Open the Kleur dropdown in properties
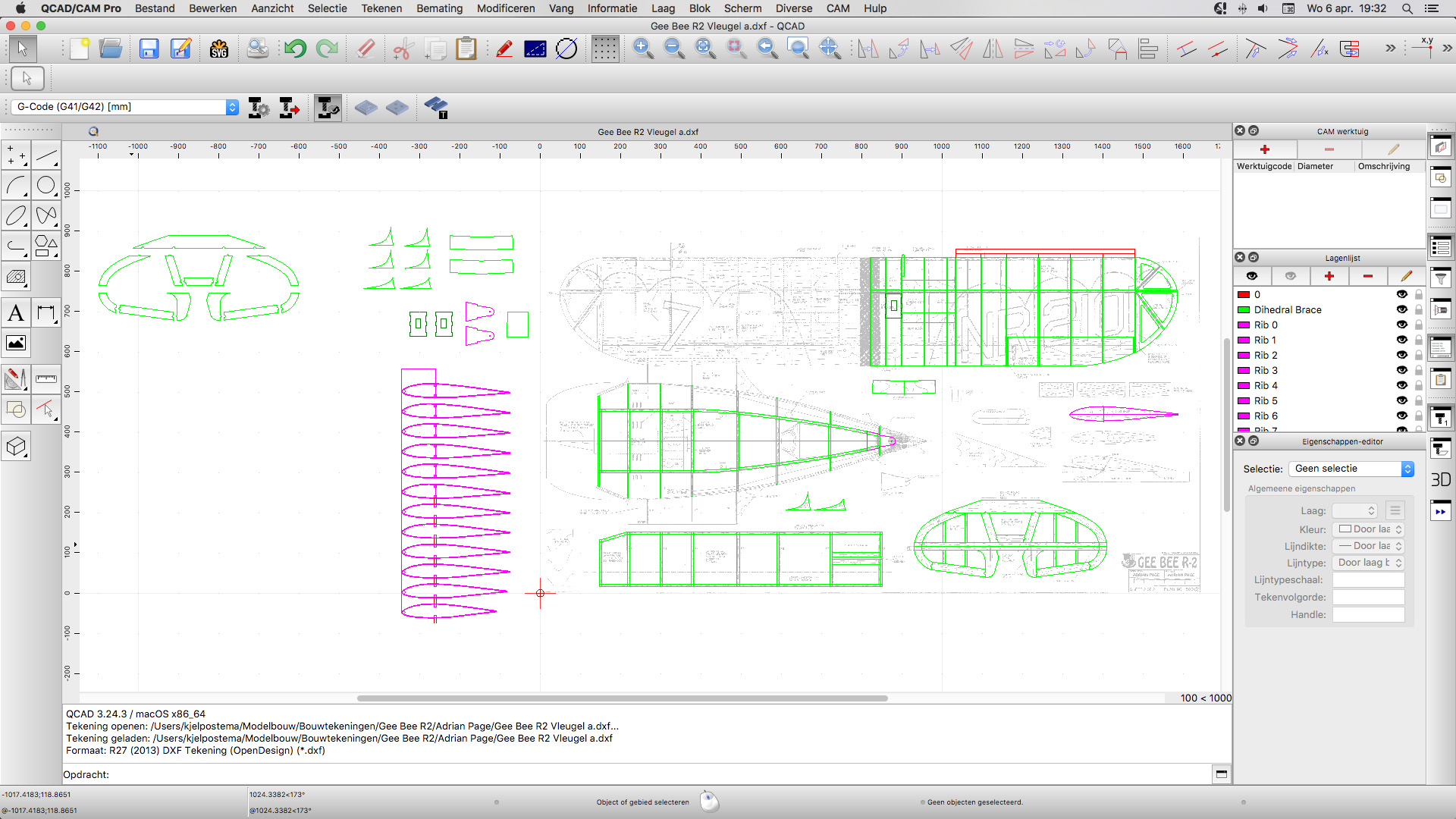 click(x=1369, y=529)
